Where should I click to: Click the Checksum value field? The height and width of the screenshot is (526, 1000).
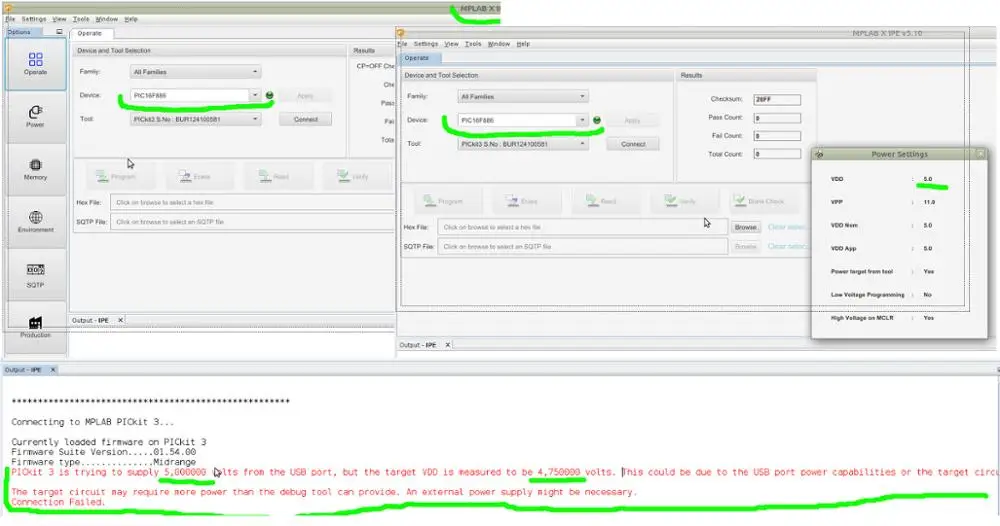coord(777,99)
